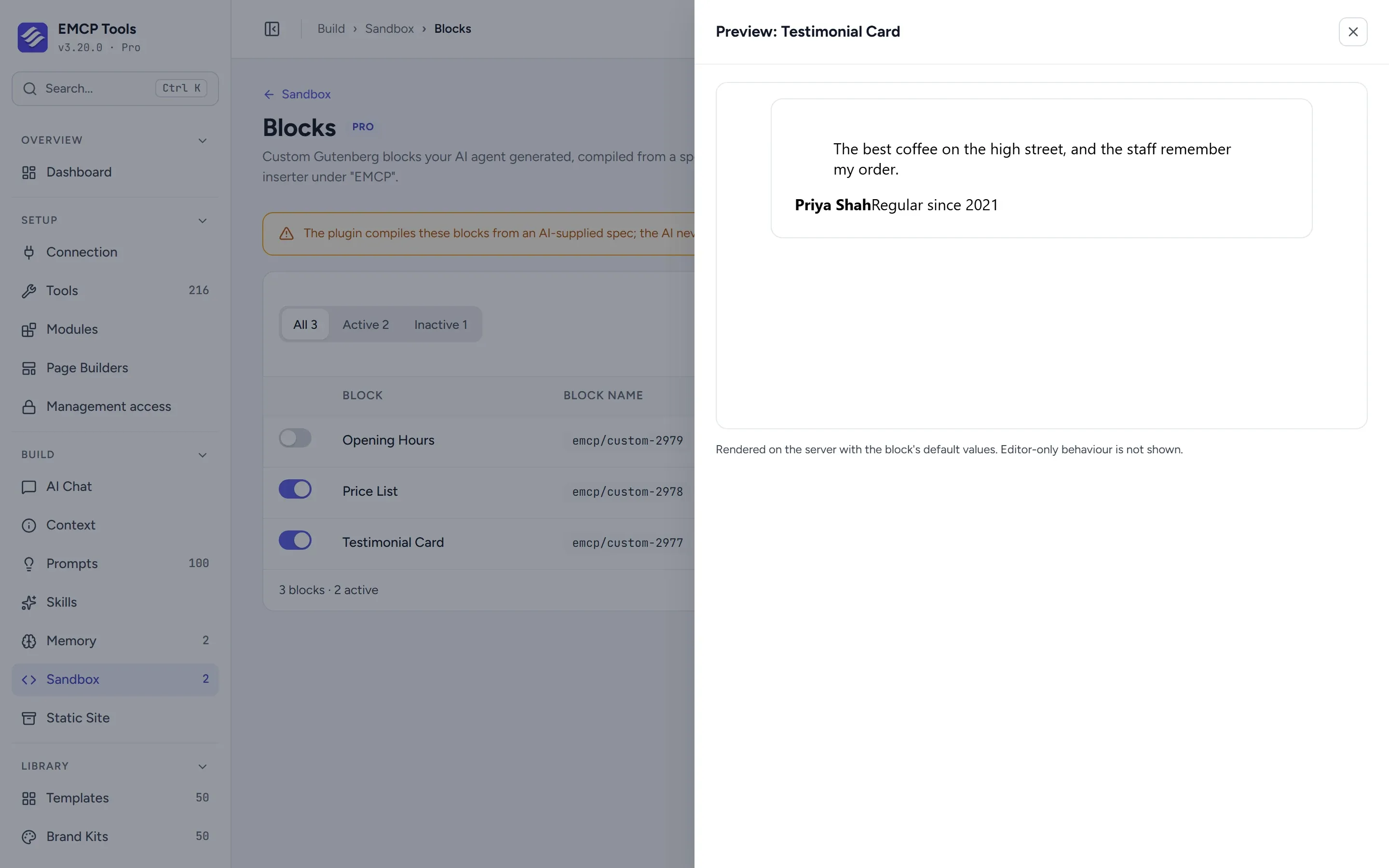Viewport: 1389px width, 868px height.
Task: Click the Connection plug icon
Action: [x=29, y=252]
